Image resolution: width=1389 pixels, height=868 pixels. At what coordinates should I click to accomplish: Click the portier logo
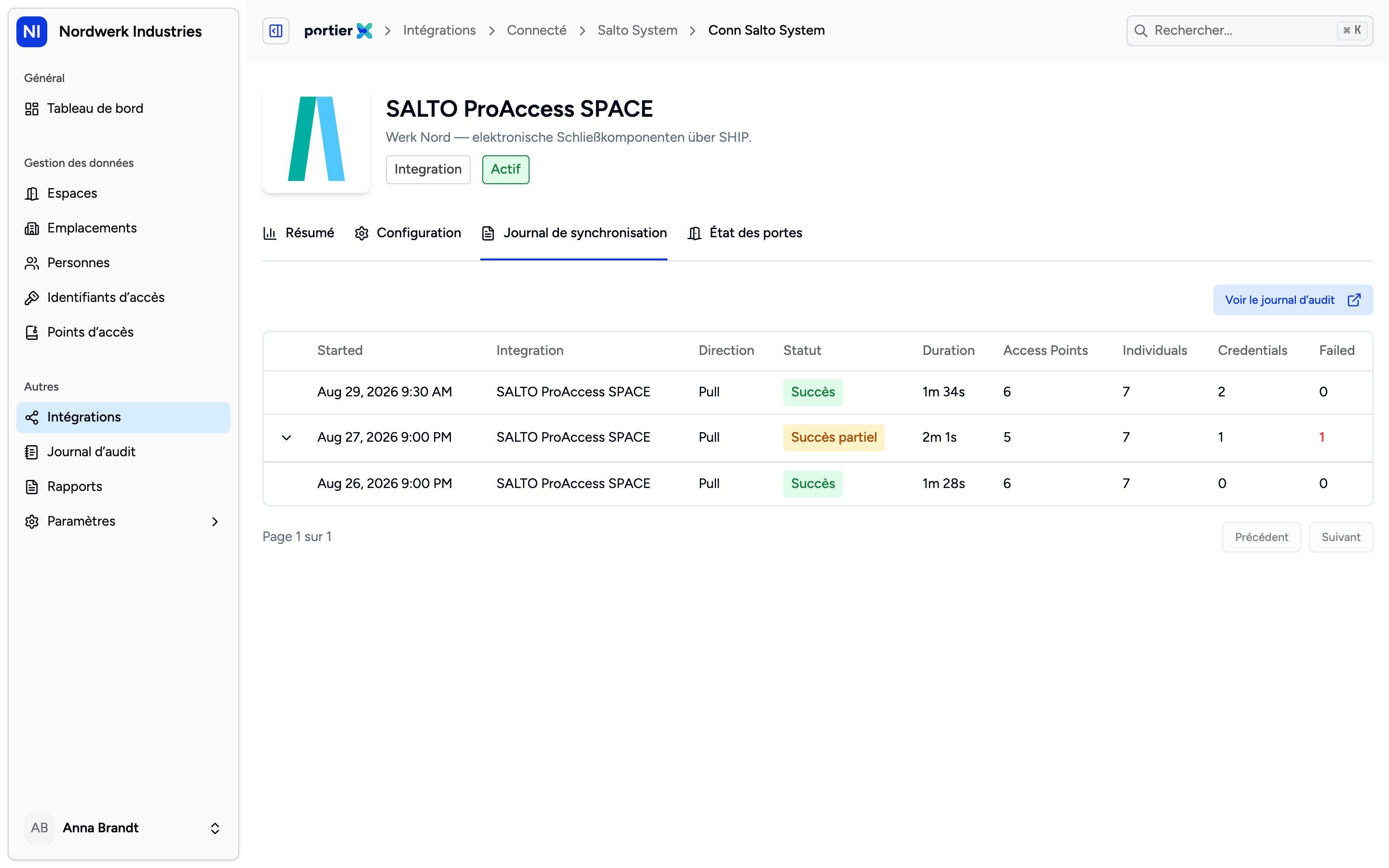pos(338,30)
